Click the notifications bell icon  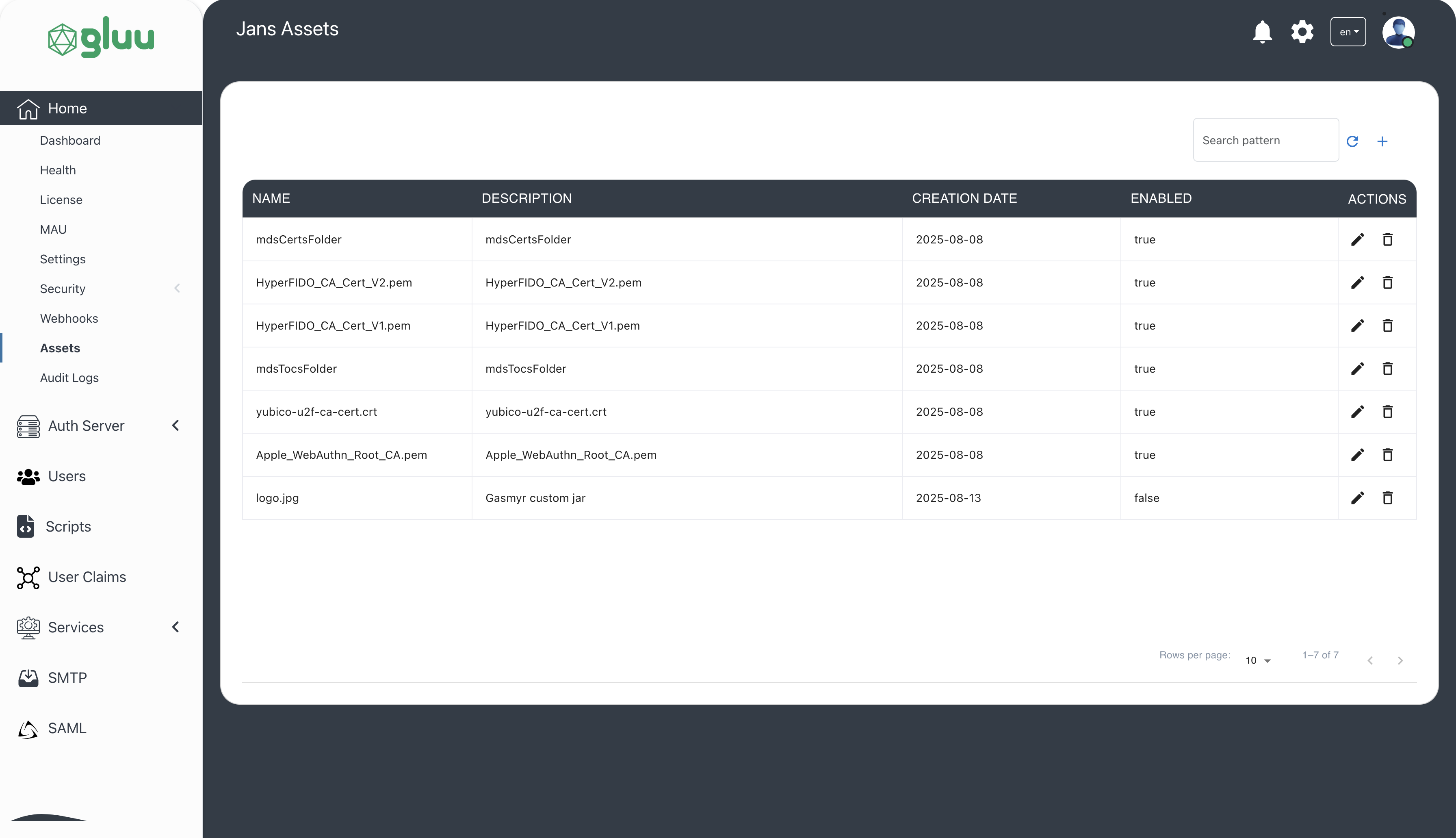tap(1262, 32)
